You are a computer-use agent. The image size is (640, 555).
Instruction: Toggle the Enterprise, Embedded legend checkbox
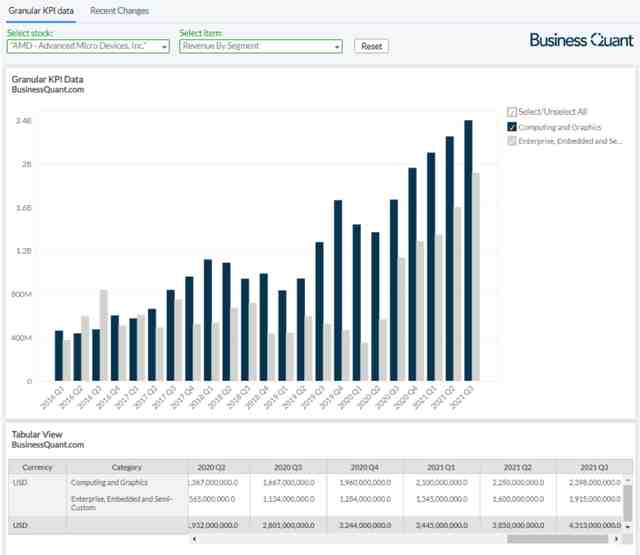click(512, 141)
